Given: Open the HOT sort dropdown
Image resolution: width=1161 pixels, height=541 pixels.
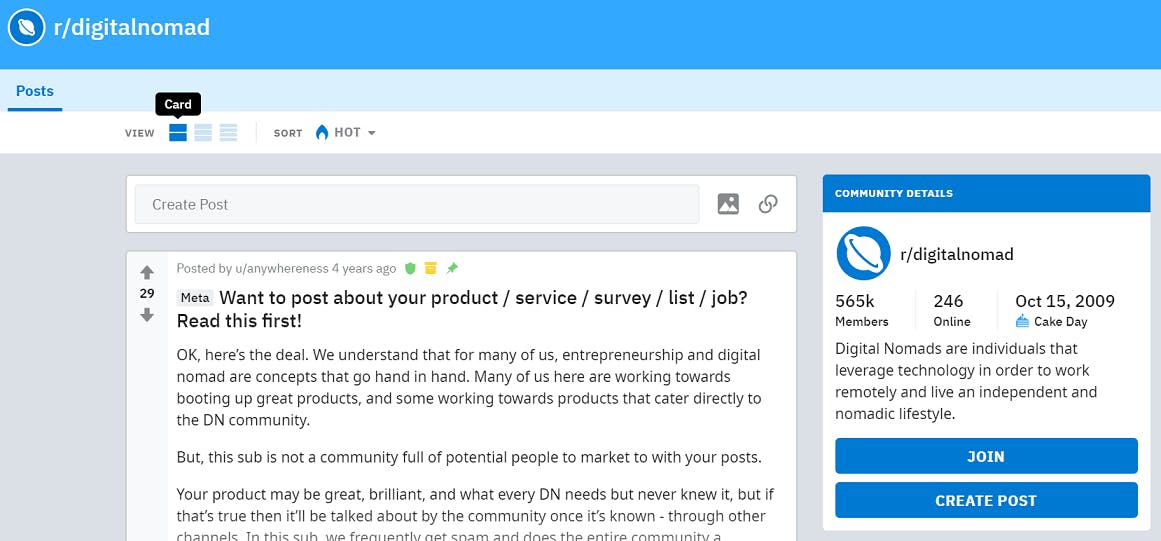Looking at the screenshot, I should click(346, 132).
